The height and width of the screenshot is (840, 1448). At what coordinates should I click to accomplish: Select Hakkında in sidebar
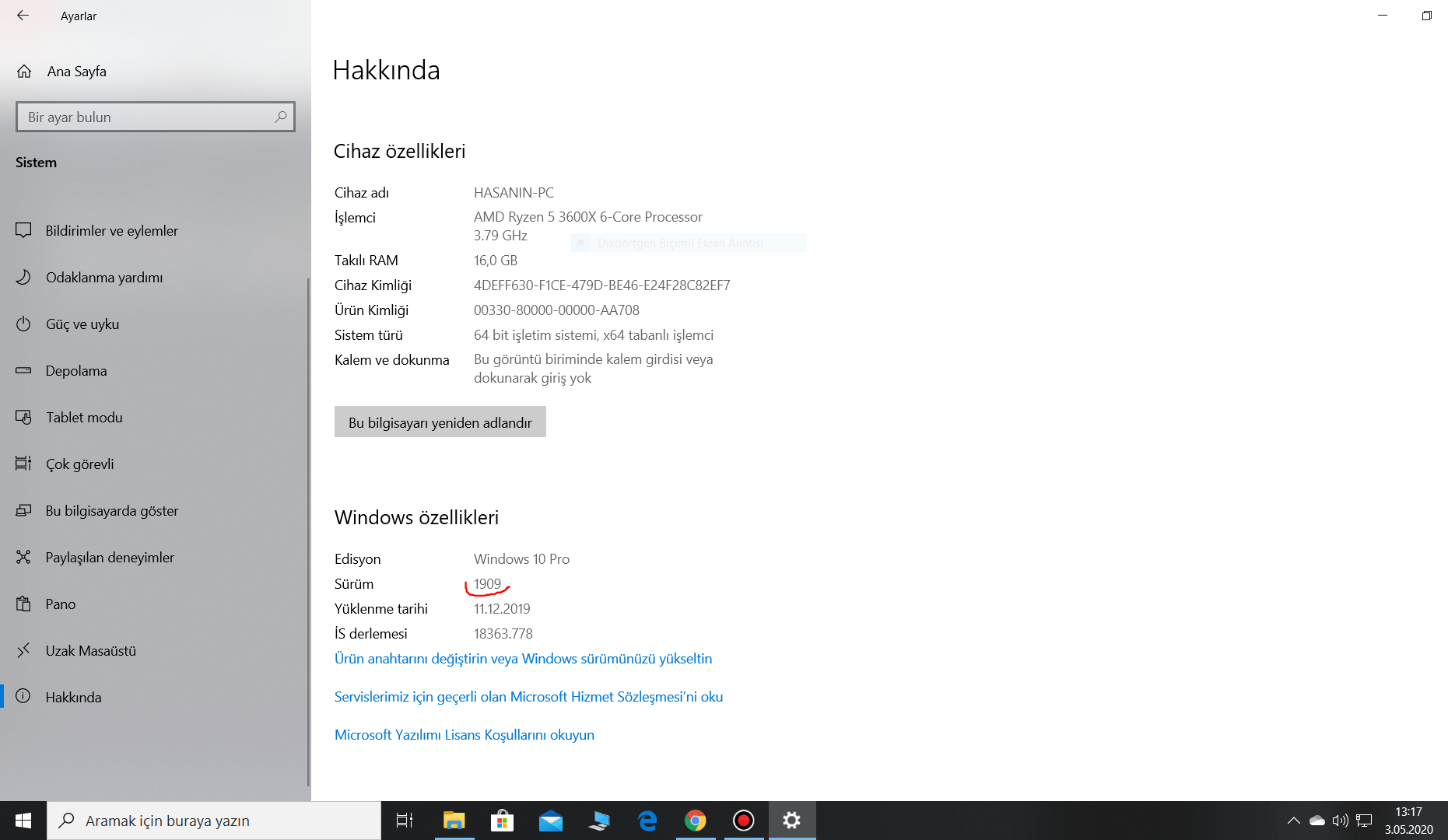point(156,698)
